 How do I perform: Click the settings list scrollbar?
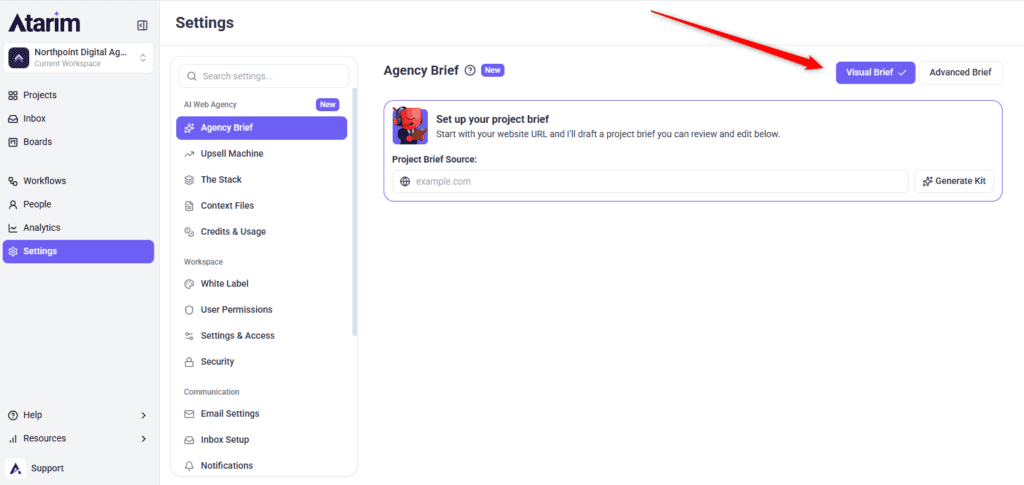[355, 212]
